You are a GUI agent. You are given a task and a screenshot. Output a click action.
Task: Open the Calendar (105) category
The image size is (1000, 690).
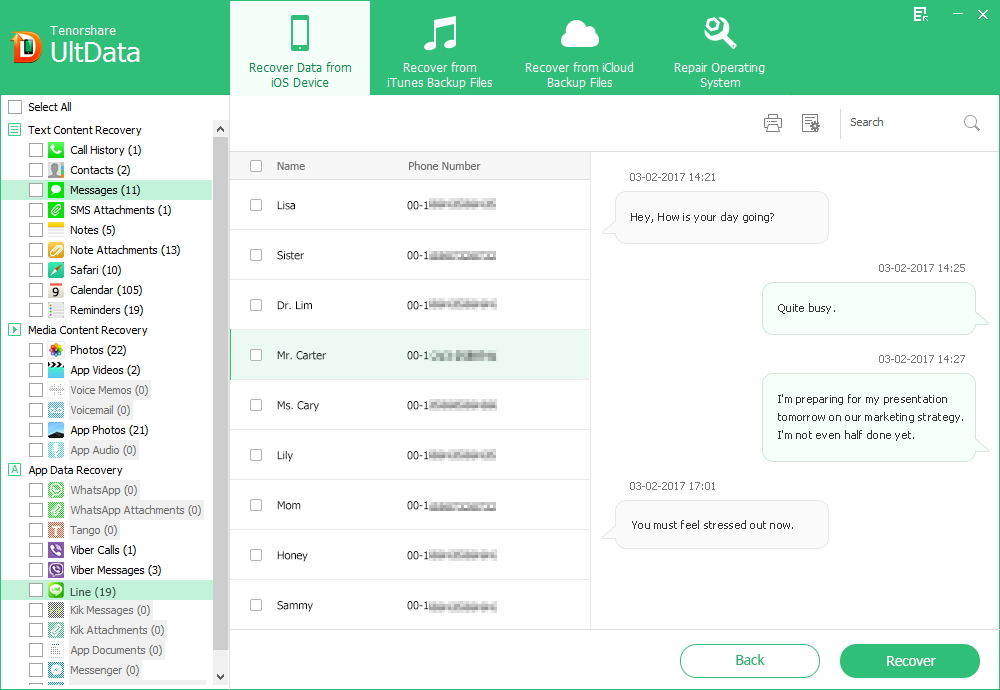[x=106, y=290]
